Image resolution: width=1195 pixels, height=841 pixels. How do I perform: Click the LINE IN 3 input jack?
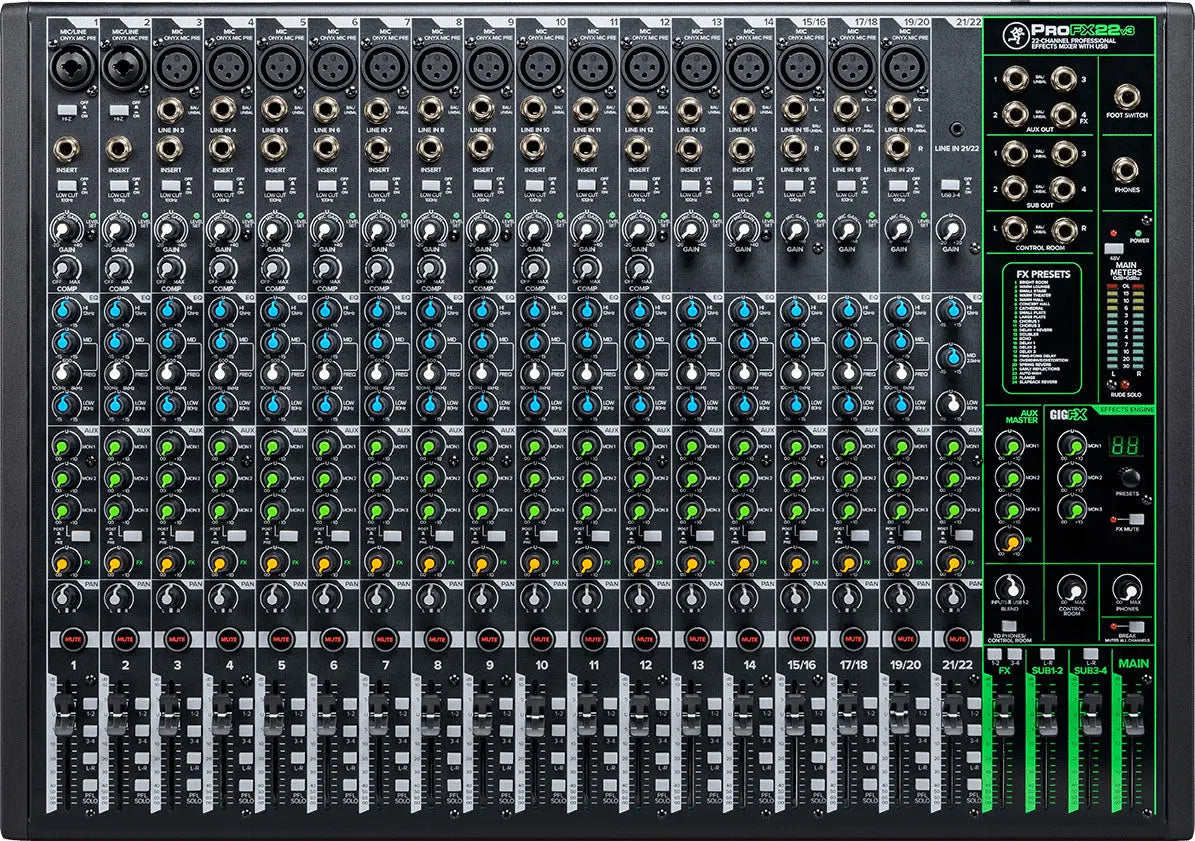(170, 109)
